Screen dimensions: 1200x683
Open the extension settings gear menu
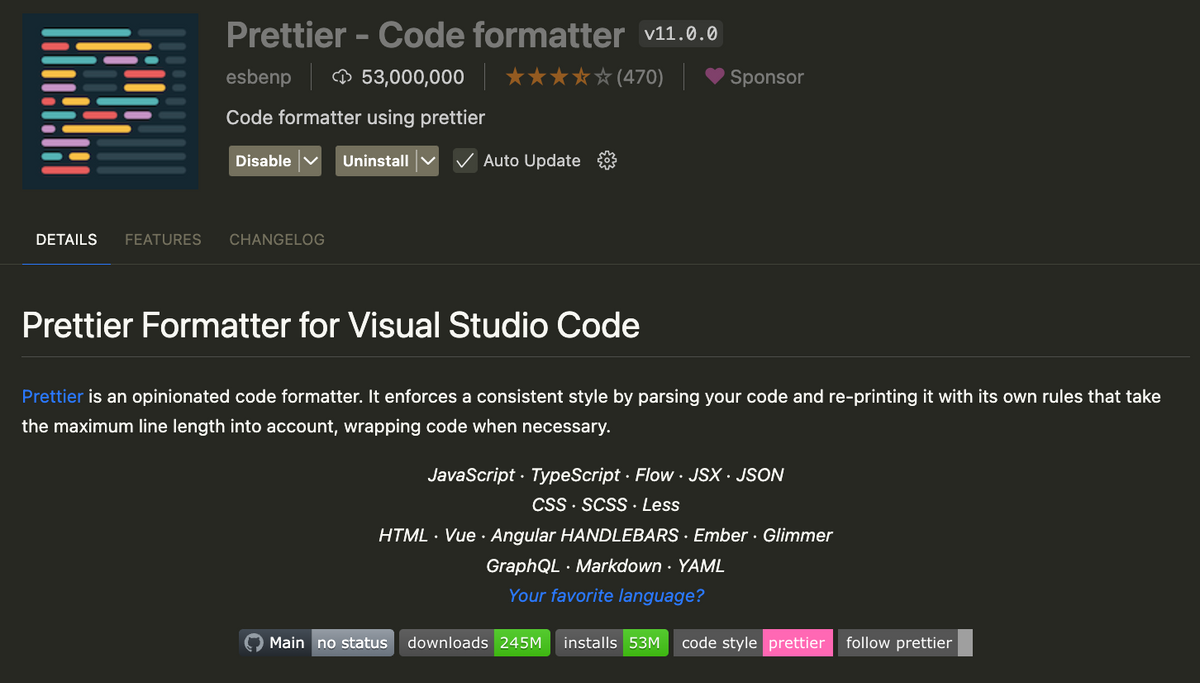pos(607,161)
